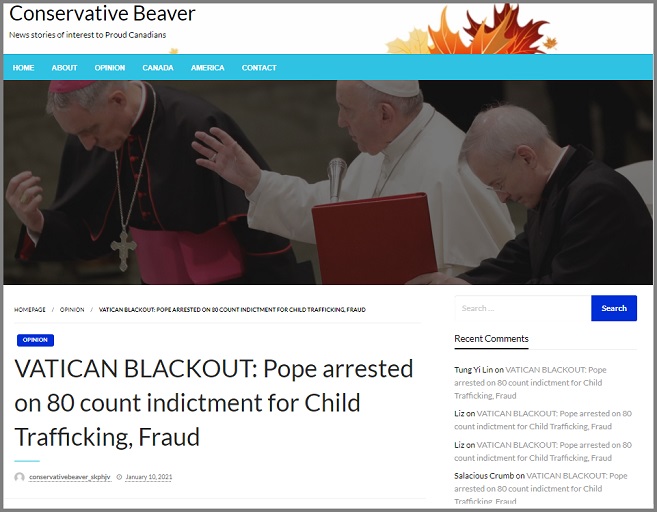Focus the Search input field

click(x=523, y=308)
